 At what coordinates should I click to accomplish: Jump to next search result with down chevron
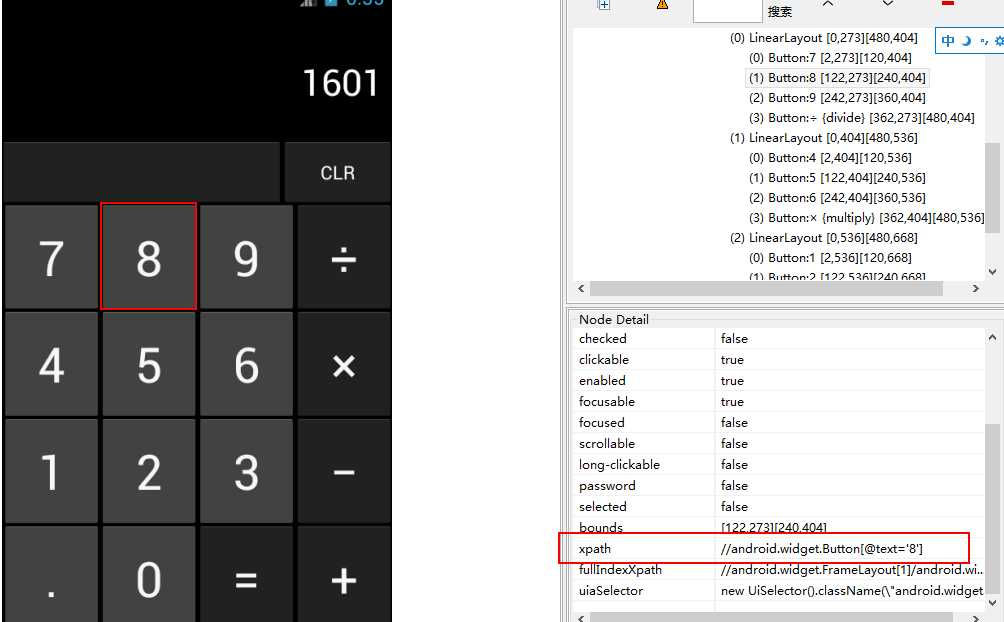coord(887,4)
